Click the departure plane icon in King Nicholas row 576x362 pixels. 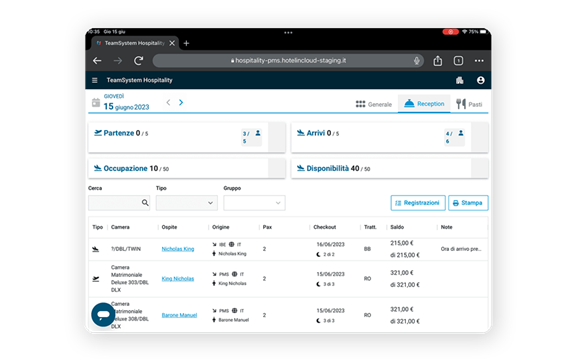96,279
